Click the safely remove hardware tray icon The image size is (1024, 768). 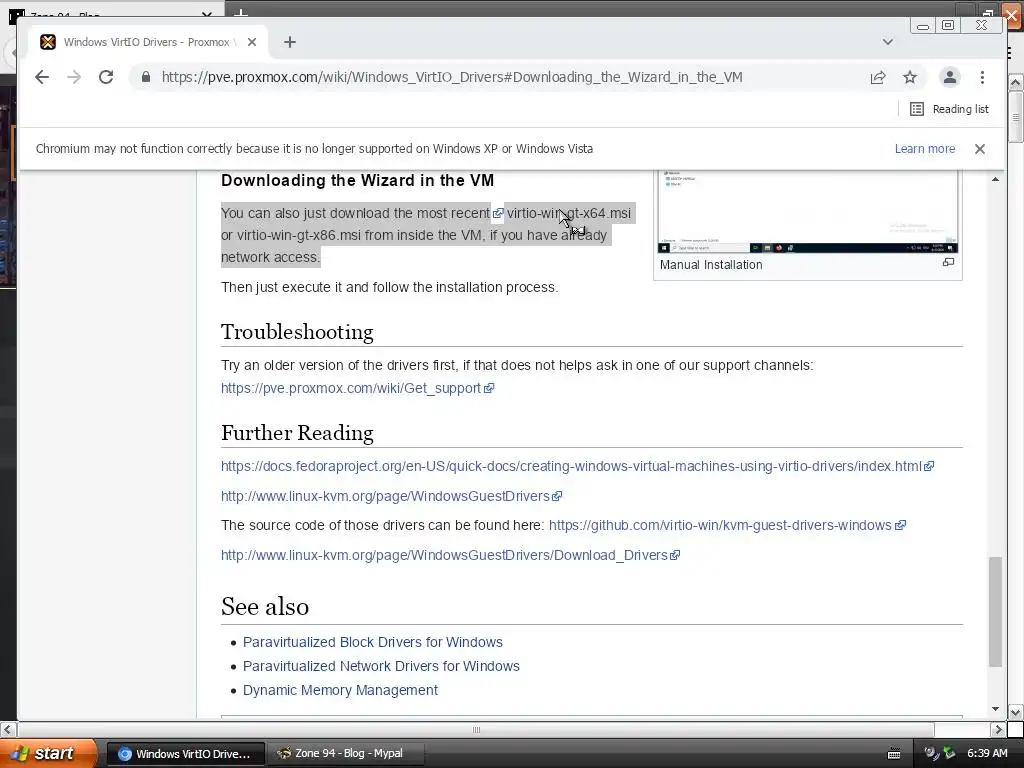949,754
